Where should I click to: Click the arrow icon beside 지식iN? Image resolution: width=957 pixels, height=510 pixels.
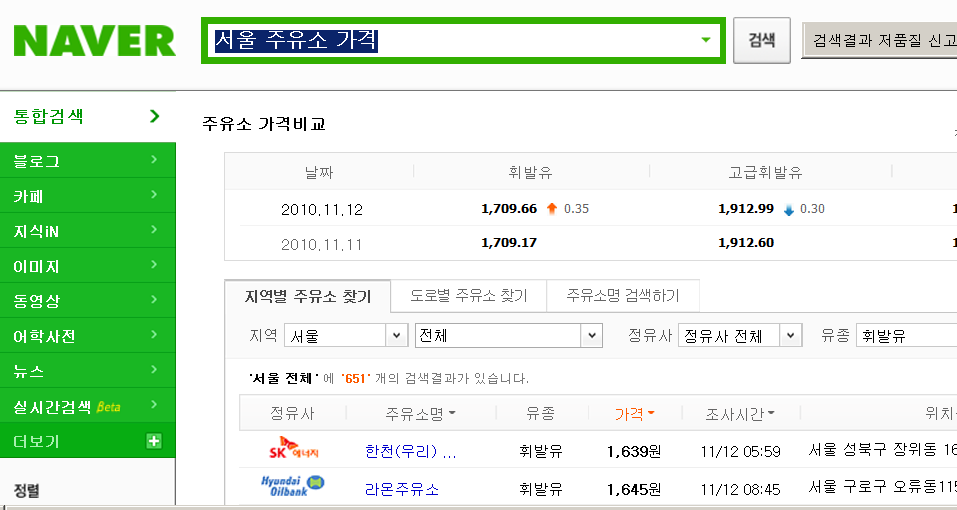(154, 229)
